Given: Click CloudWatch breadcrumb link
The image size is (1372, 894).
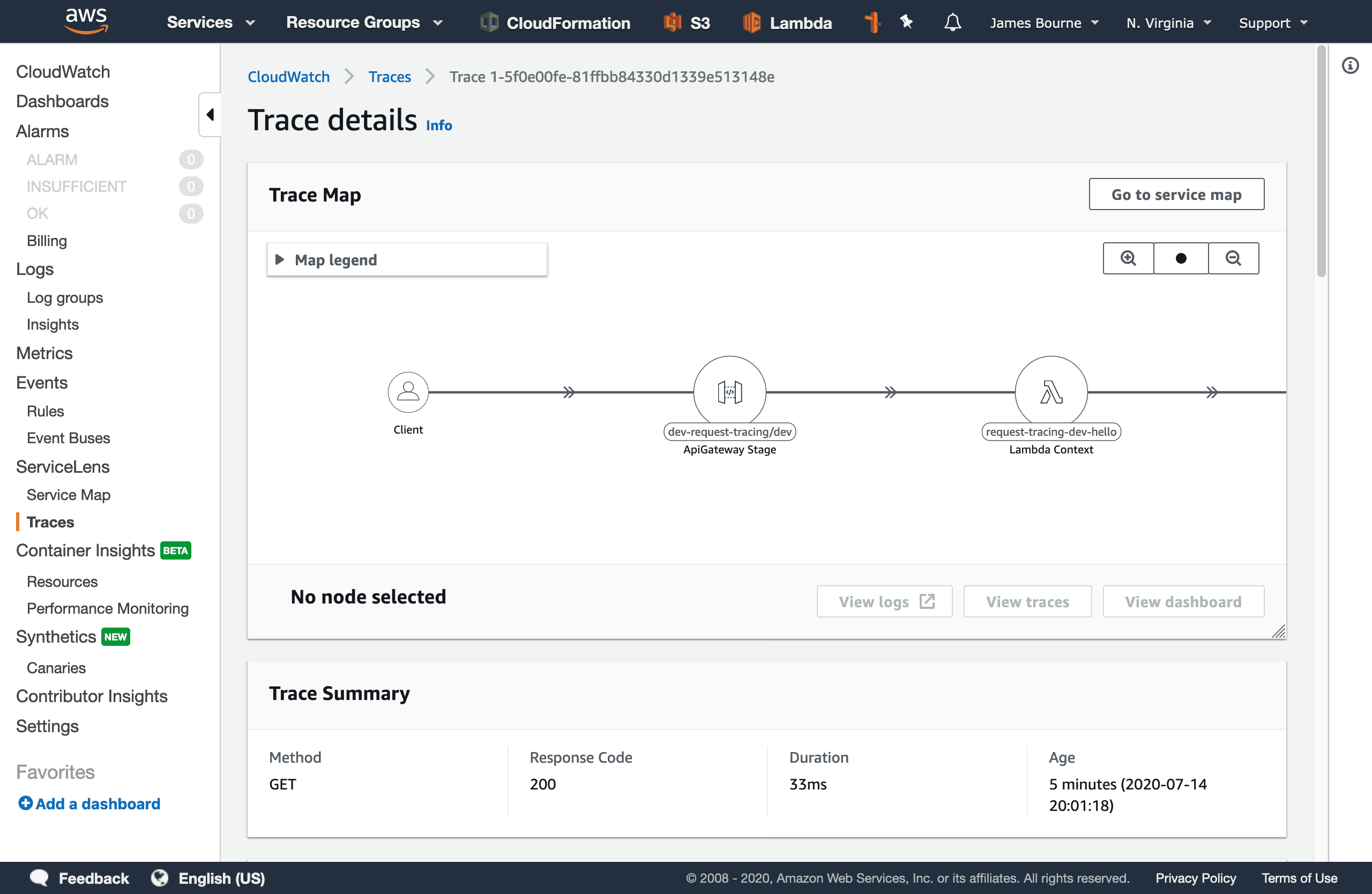Looking at the screenshot, I should tap(289, 77).
